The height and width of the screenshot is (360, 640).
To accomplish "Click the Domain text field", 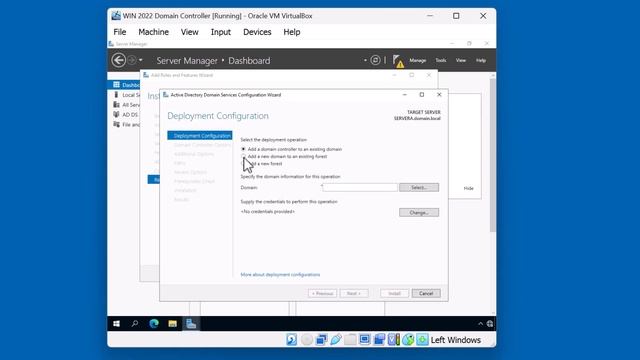I will pos(360,187).
